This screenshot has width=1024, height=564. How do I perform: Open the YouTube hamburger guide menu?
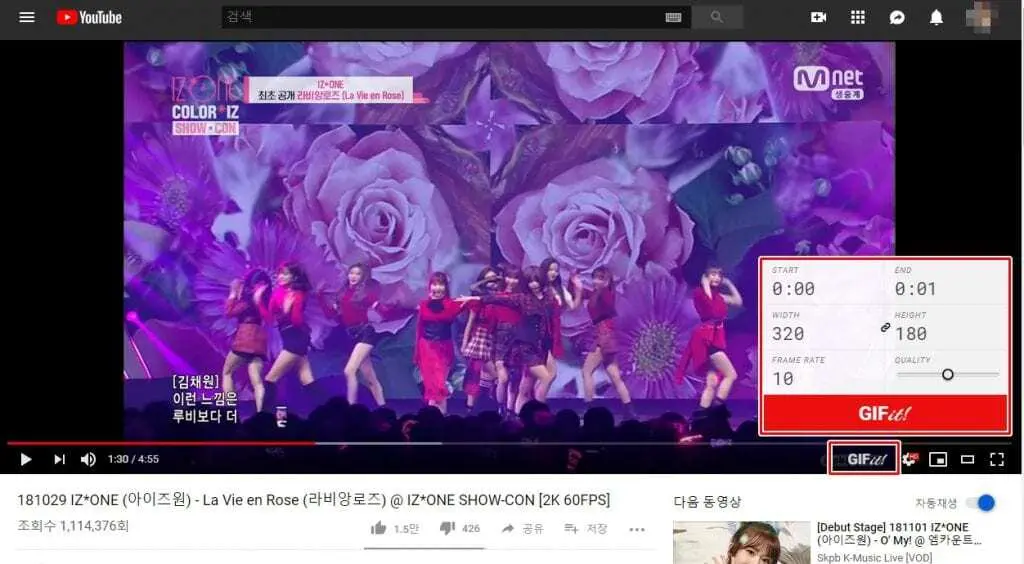[27, 17]
